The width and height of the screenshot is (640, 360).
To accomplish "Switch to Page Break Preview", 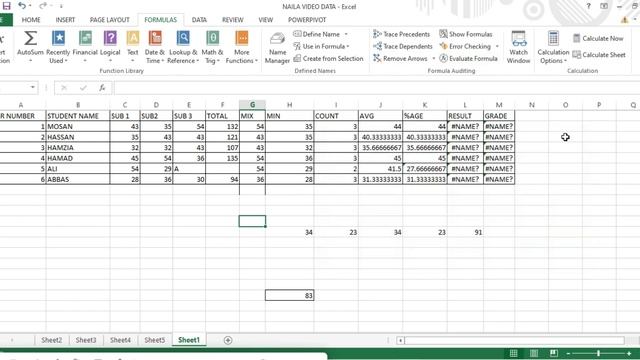I will (553, 353).
